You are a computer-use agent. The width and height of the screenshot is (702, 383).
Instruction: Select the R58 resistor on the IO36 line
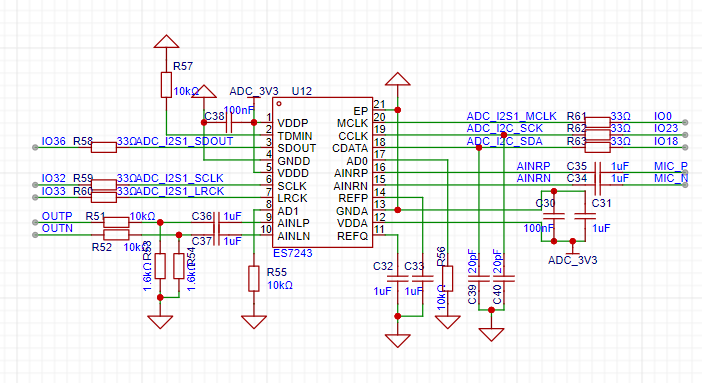coord(104,147)
